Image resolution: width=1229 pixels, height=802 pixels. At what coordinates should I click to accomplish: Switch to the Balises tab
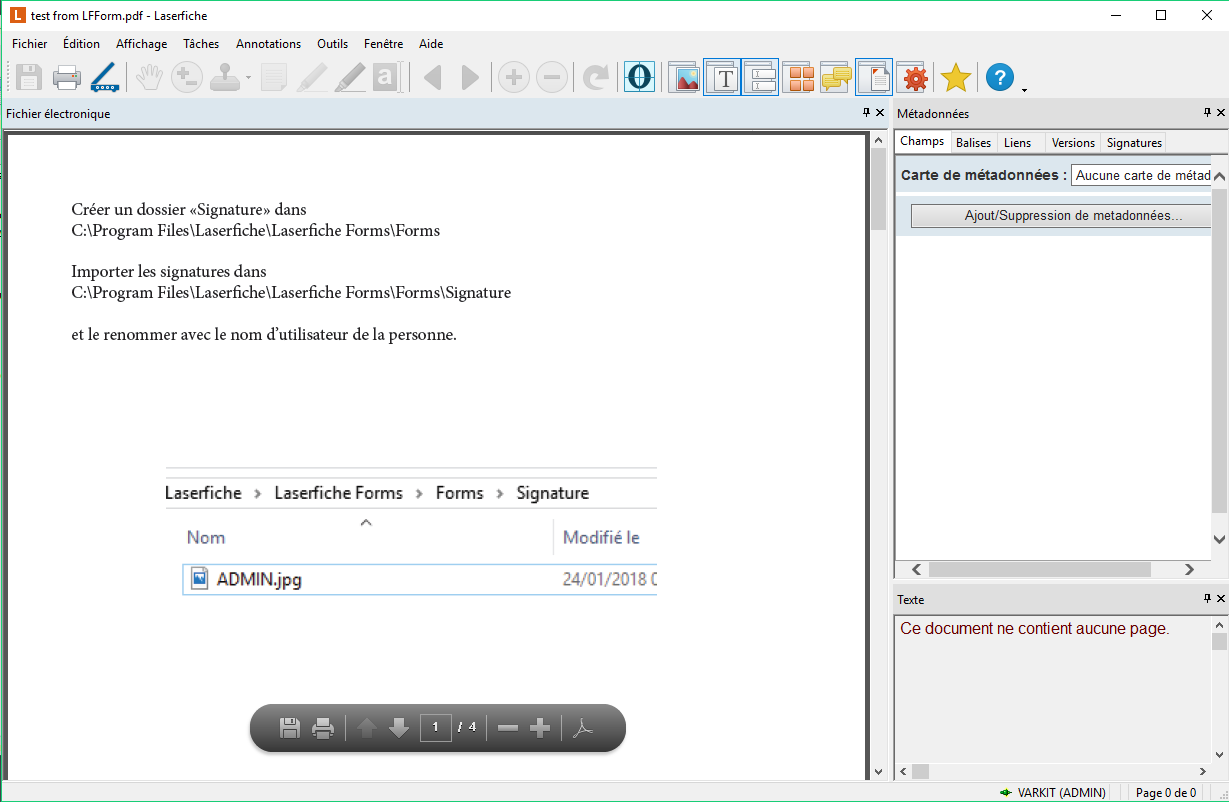(x=973, y=142)
